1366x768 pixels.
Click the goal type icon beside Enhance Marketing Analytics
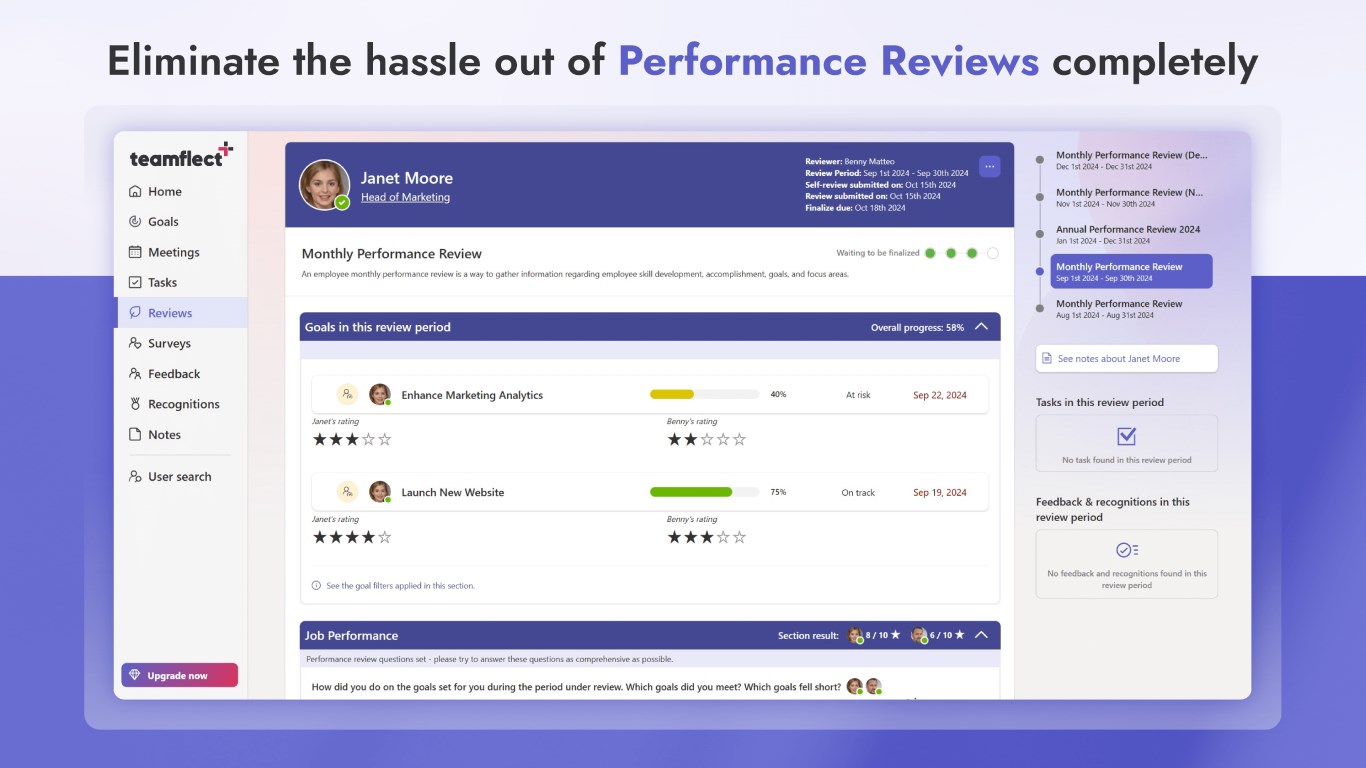(x=347, y=394)
